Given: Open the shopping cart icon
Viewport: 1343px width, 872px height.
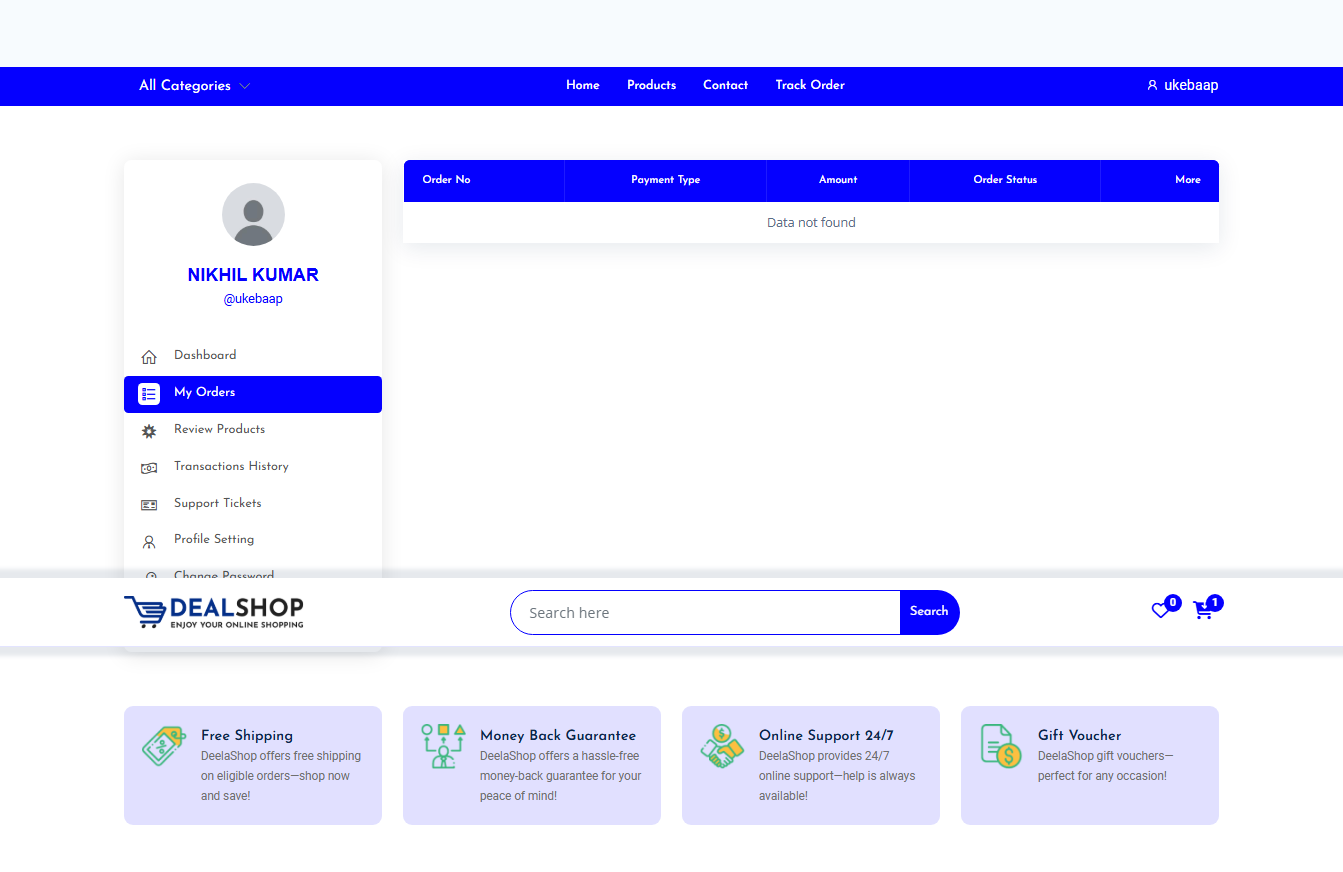Looking at the screenshot, I should (x=1202, y=610).
